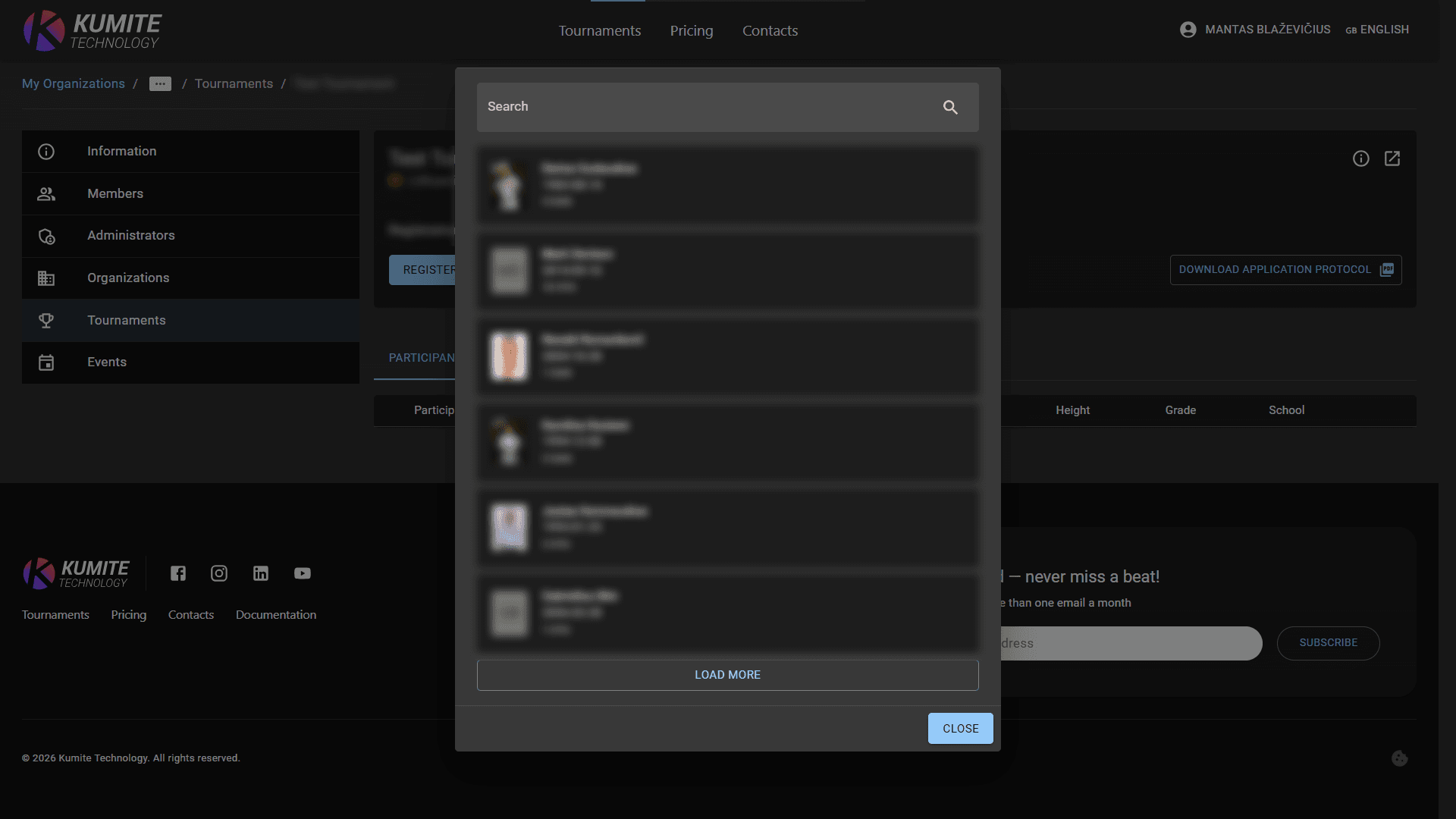Close the participant dialog with CLOSE
Viewport: 1456px width, 819px height.
pos(960,728)
